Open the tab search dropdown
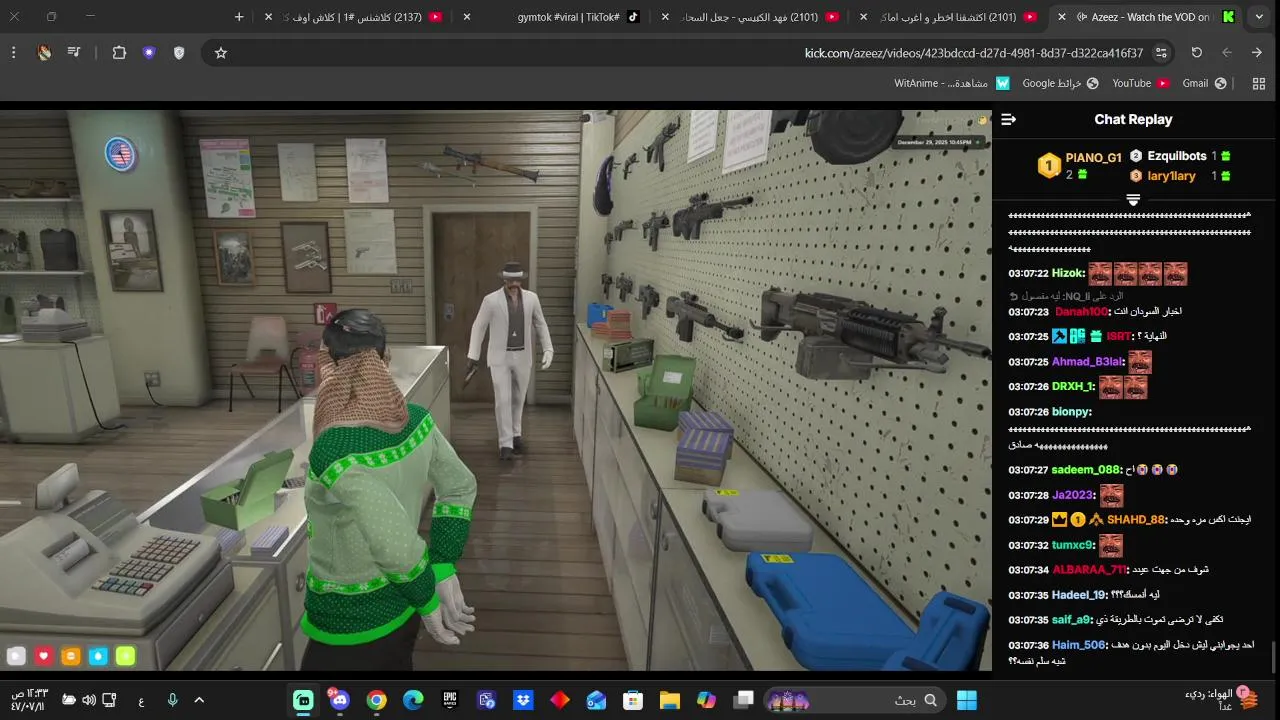 1259,17
